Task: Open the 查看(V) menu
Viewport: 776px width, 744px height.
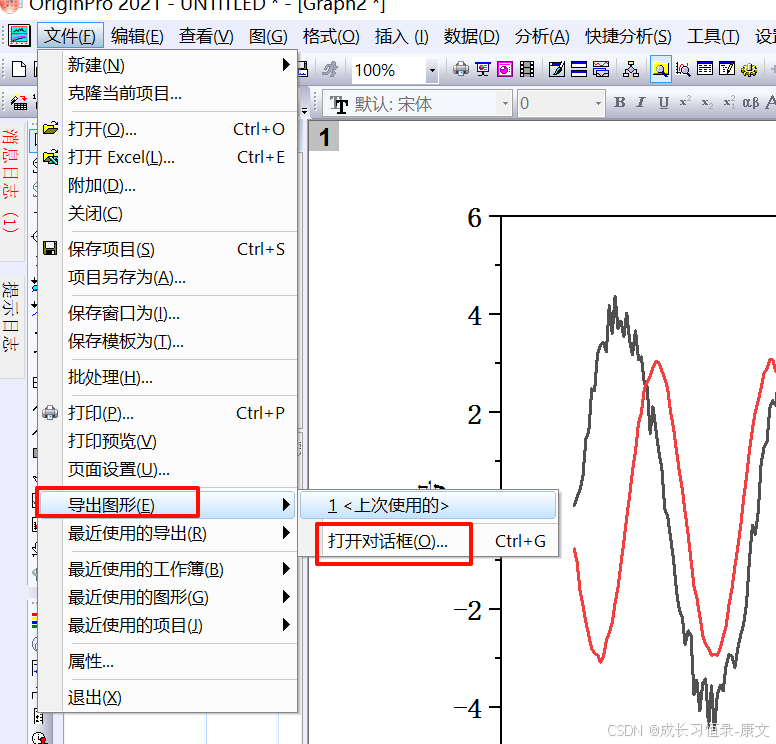Action: click(206, 36)
